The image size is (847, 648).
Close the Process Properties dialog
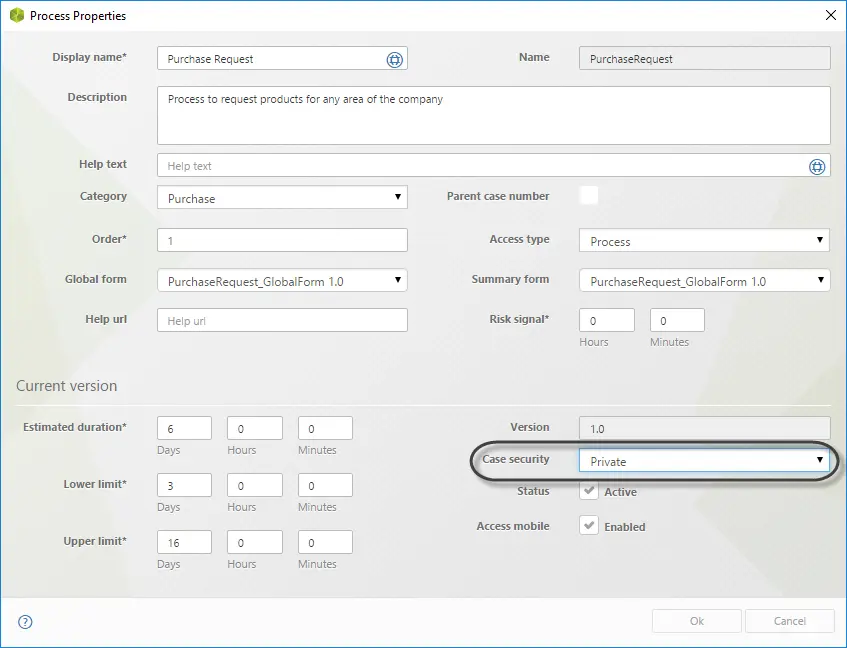click(x=831, y=15)
